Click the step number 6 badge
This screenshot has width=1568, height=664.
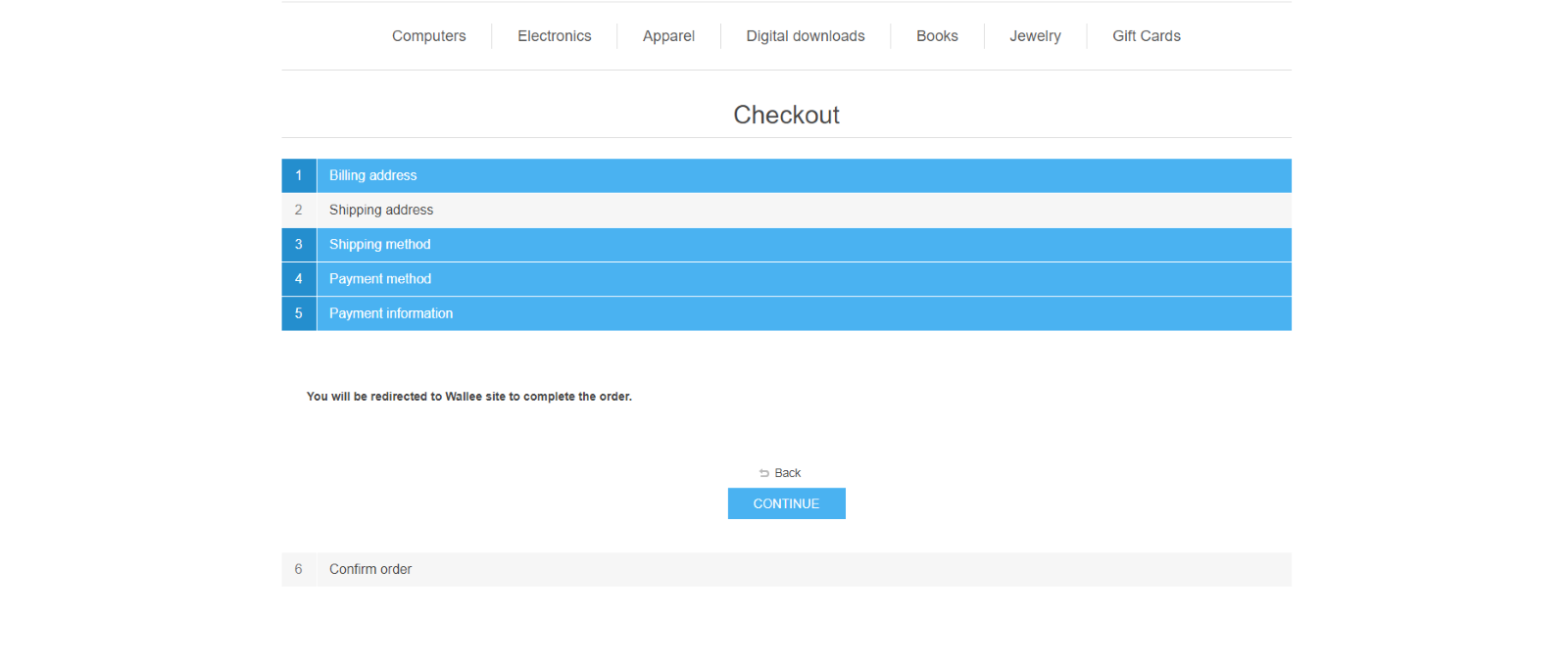tap(299, 569)
